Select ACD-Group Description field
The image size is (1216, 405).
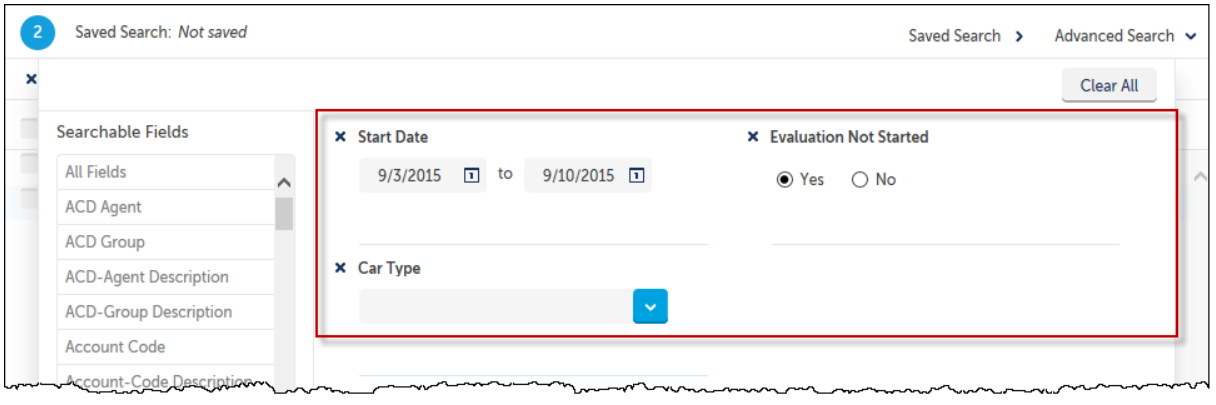(x=166, y=312)
